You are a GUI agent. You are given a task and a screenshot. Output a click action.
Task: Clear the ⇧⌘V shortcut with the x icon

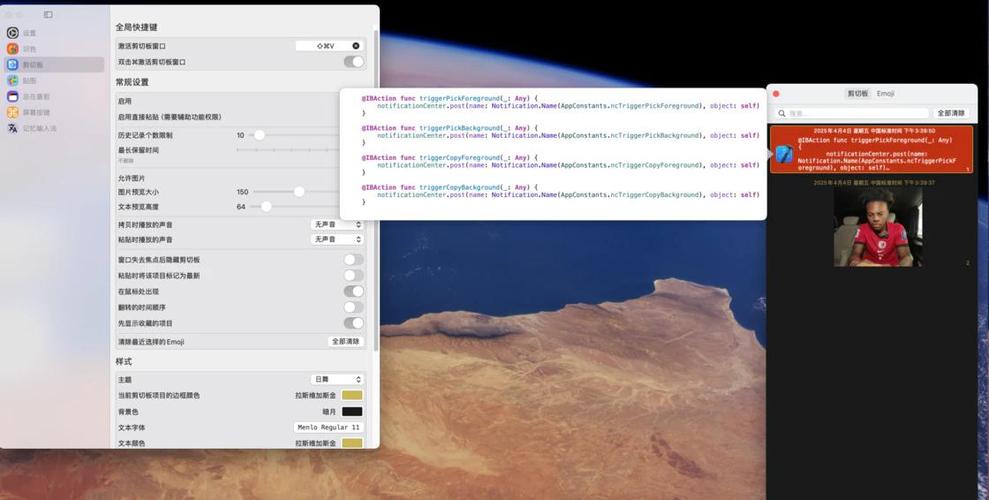356,46
